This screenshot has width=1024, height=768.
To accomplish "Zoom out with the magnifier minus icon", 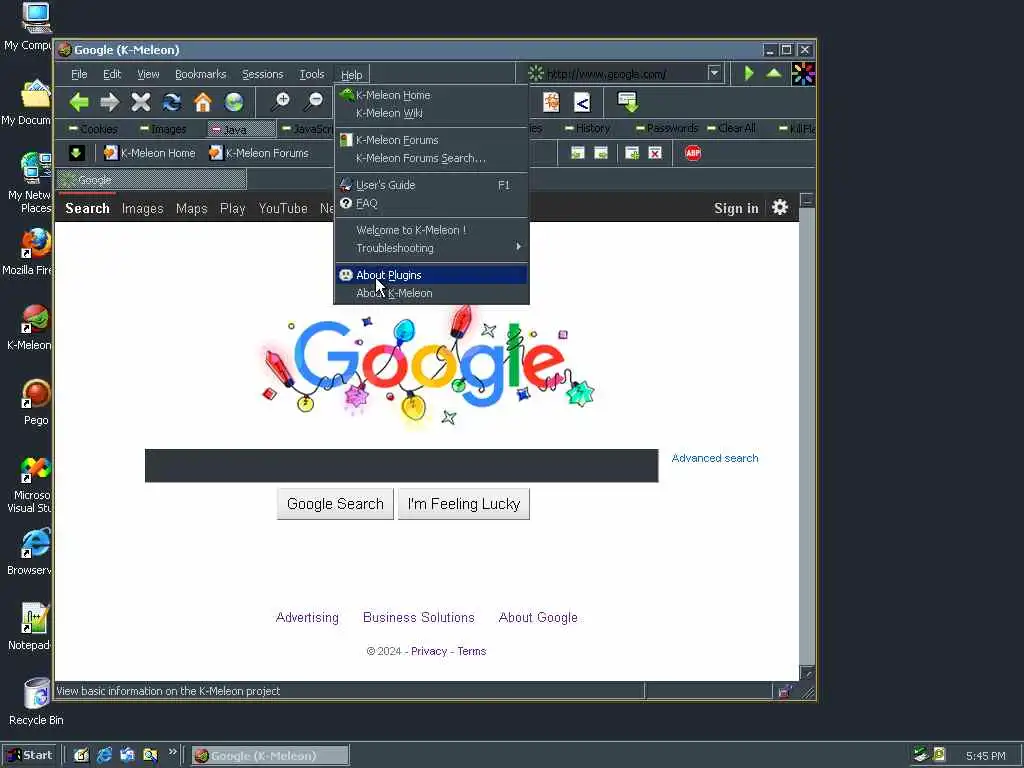I will (313, 102).
